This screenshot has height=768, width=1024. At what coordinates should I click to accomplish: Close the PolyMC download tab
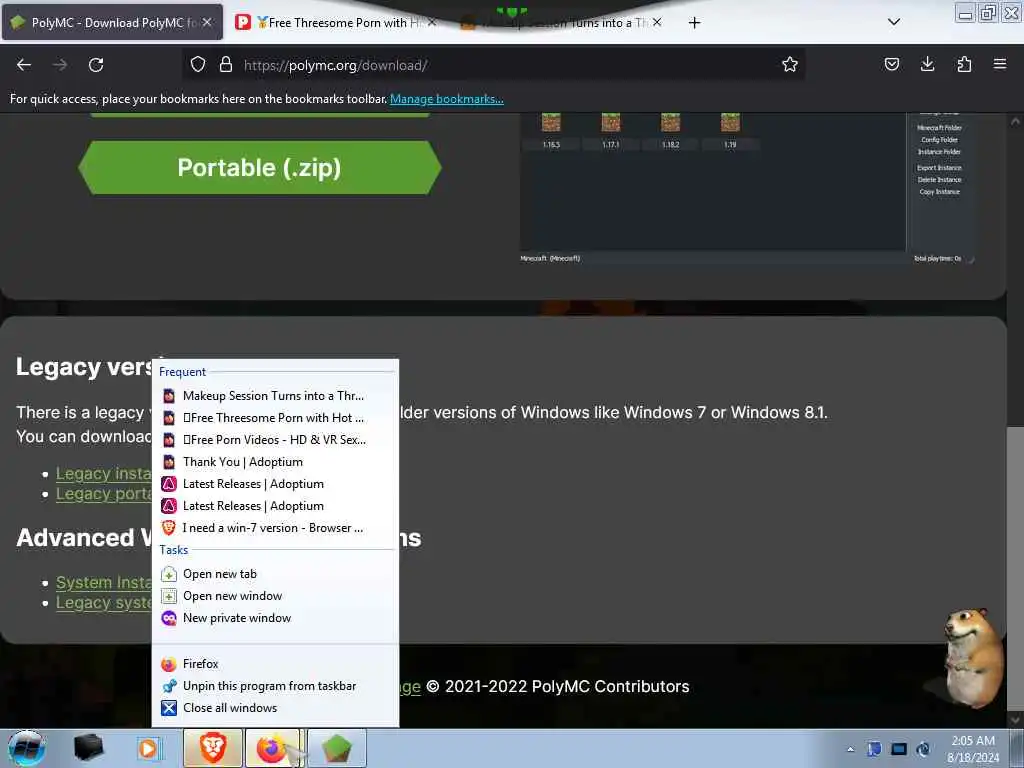coord(207,22)
